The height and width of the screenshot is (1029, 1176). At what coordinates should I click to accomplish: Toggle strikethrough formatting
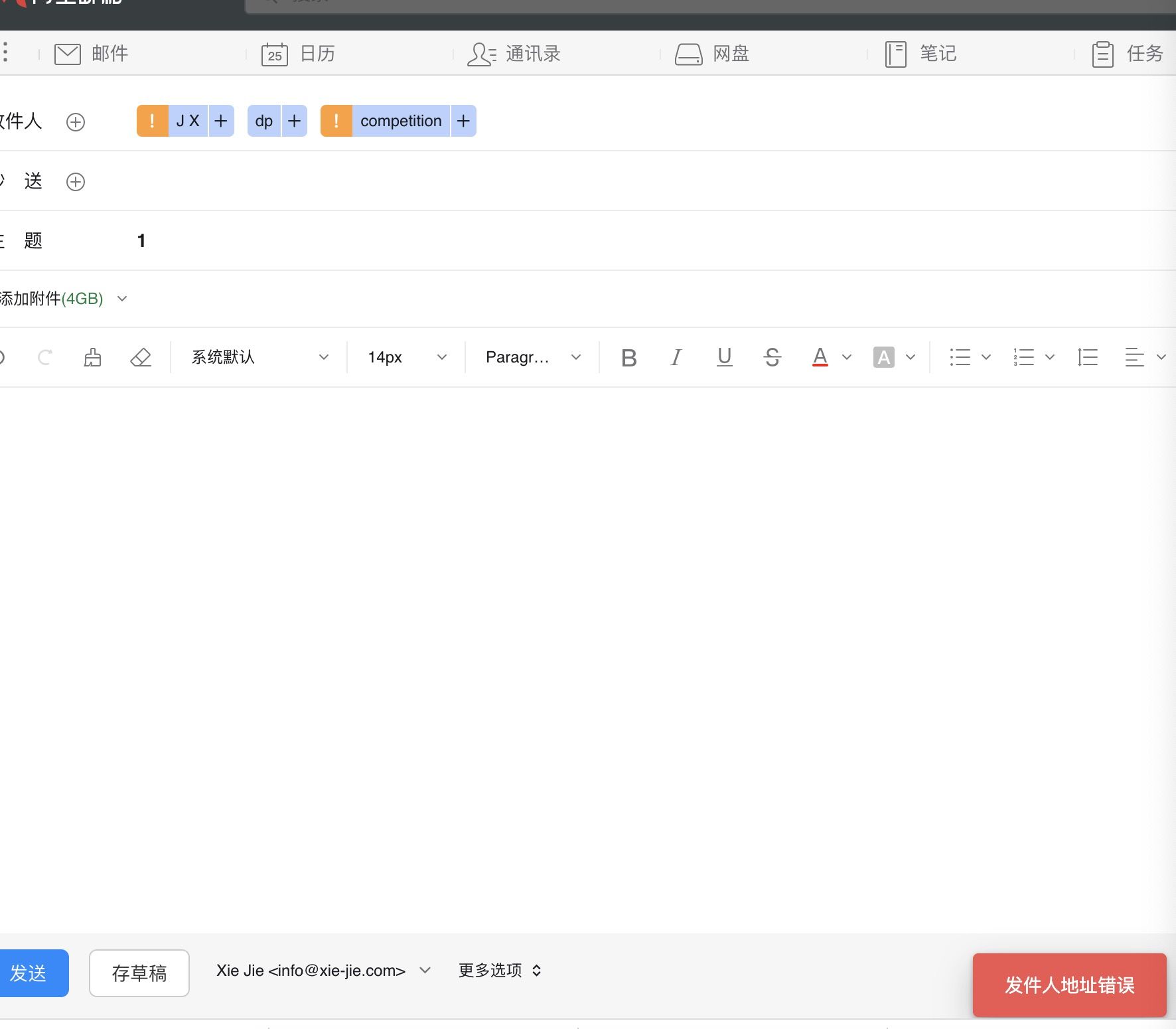772,358
